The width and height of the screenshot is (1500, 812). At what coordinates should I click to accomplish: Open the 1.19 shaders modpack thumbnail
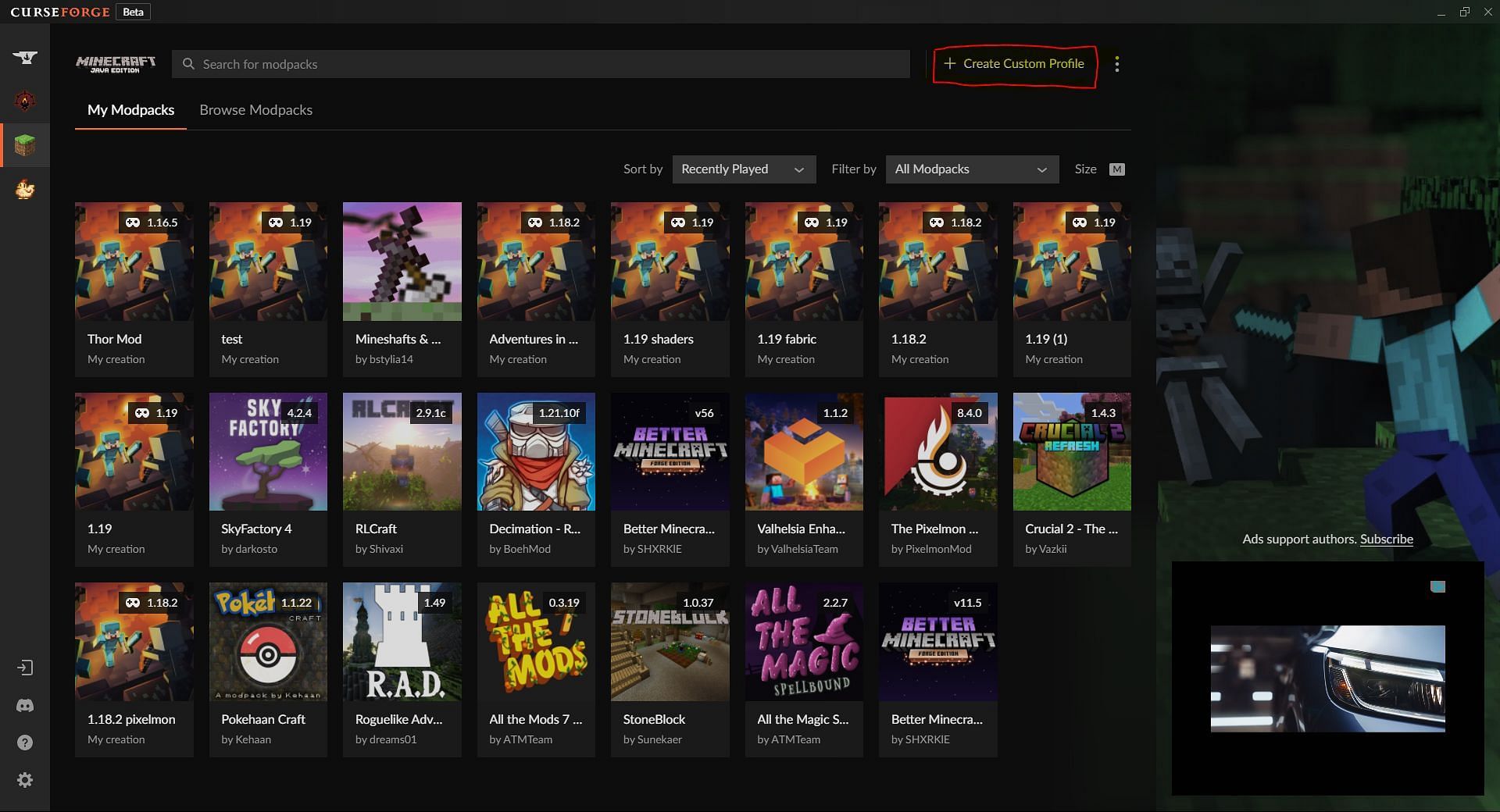click(x=670, y=262)
